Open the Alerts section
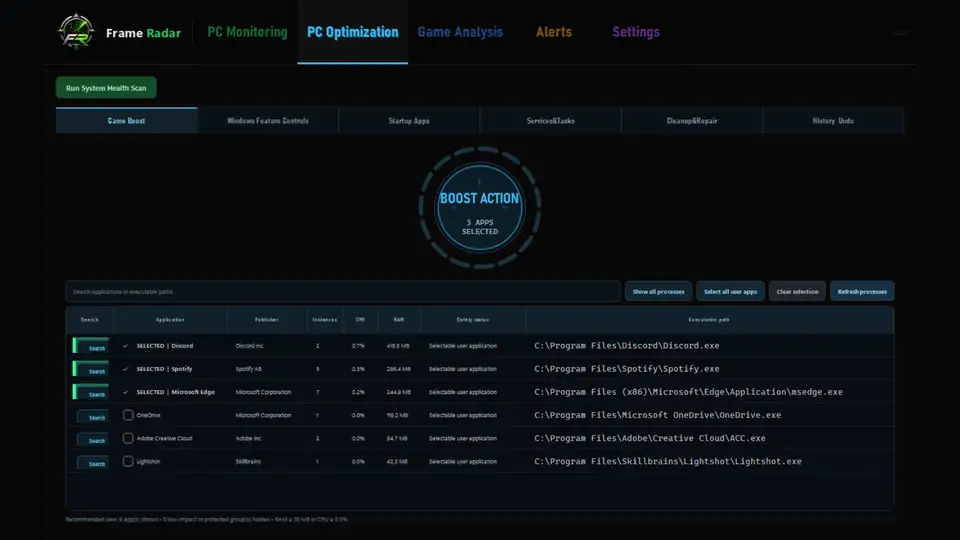Image resolution: width=960 pixels, height=540 pixels. (554, 32)
